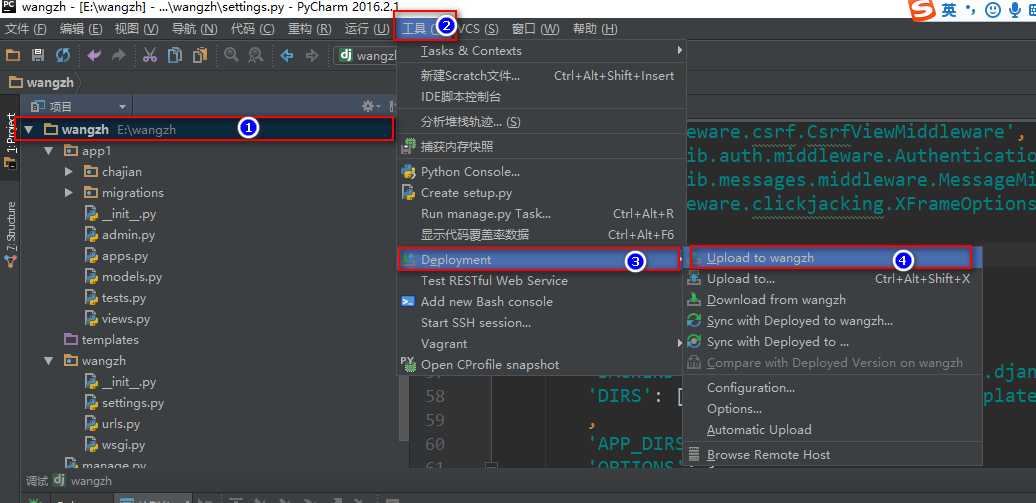This screenshot has height=503, width=1036.
Task: Click the Sogou S input method logo
Action: 922,10
